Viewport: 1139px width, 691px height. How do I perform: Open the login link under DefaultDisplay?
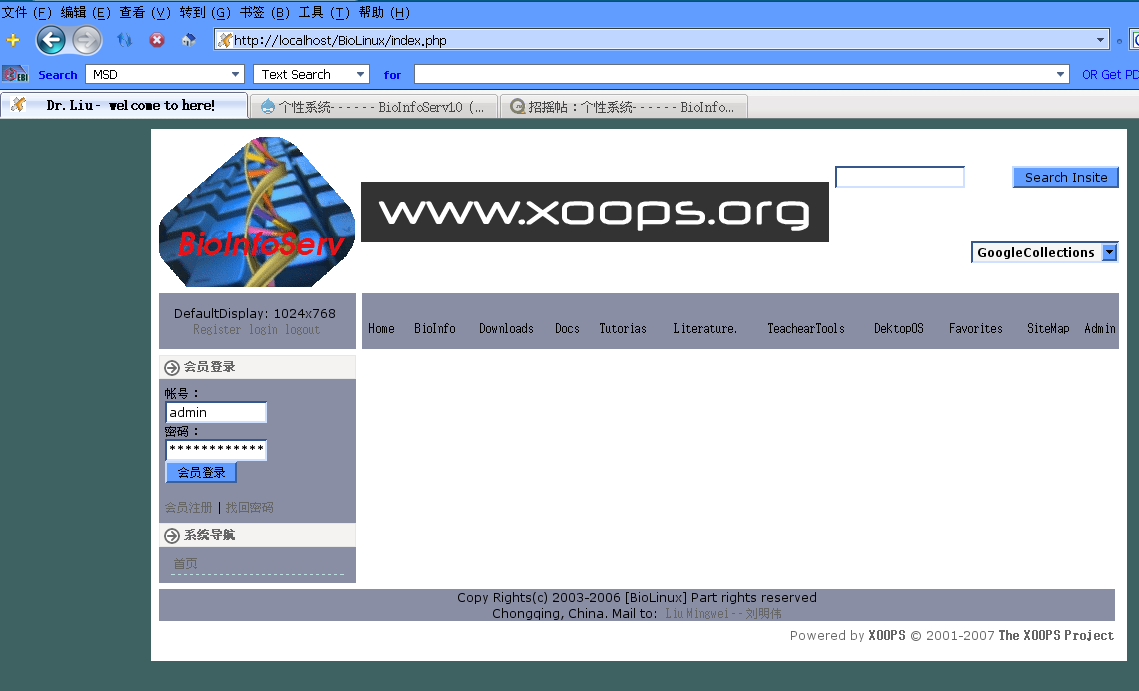tap(263, 330)
